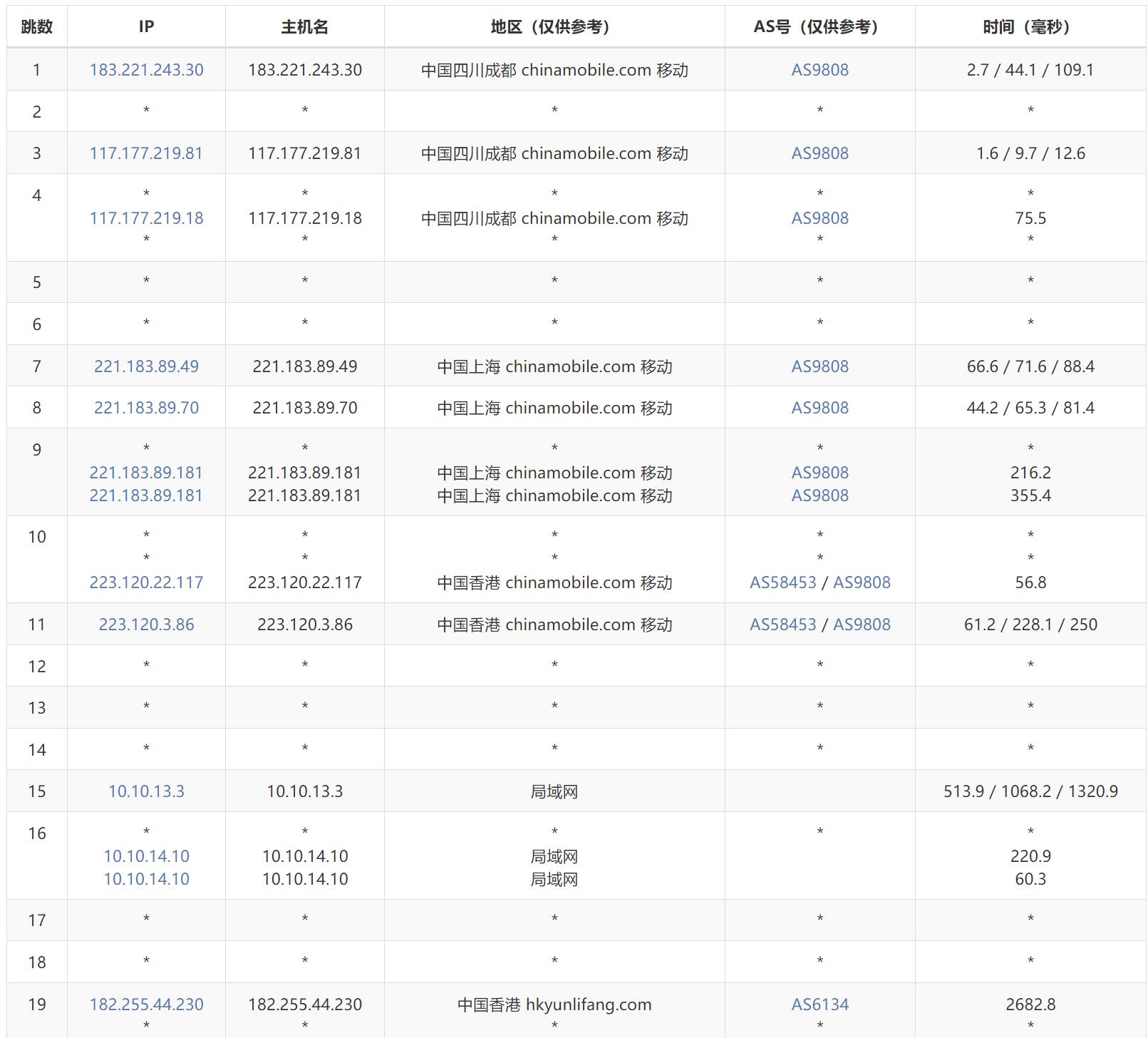
Task: Select the 时间（毫秒） column header
Action: (1030, 27)
